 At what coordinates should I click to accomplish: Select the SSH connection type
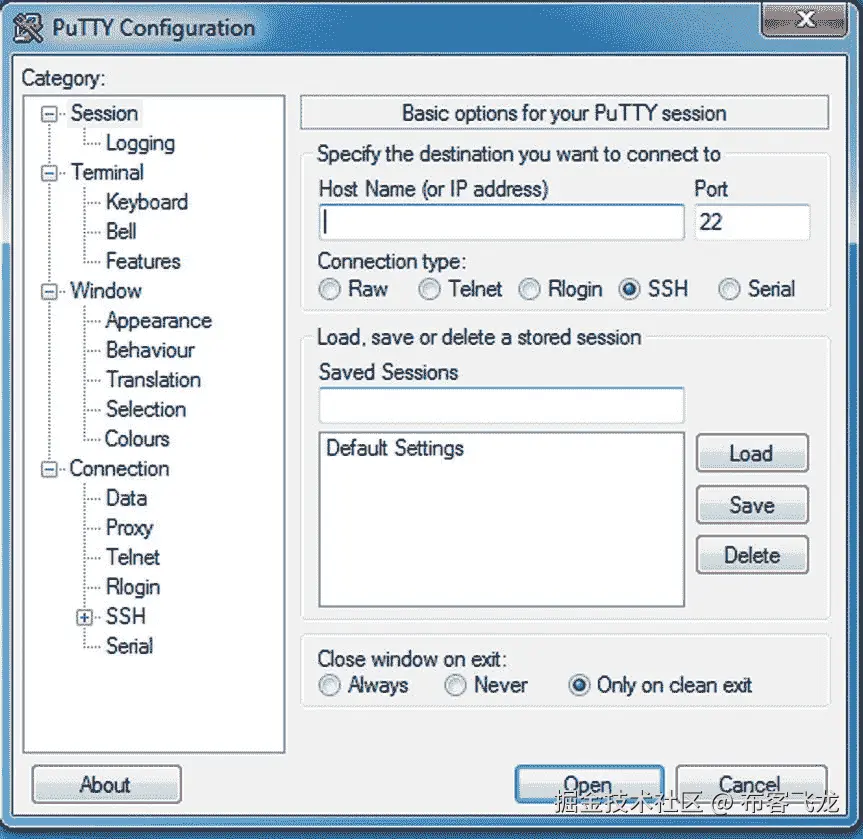(x=629, y=289)
